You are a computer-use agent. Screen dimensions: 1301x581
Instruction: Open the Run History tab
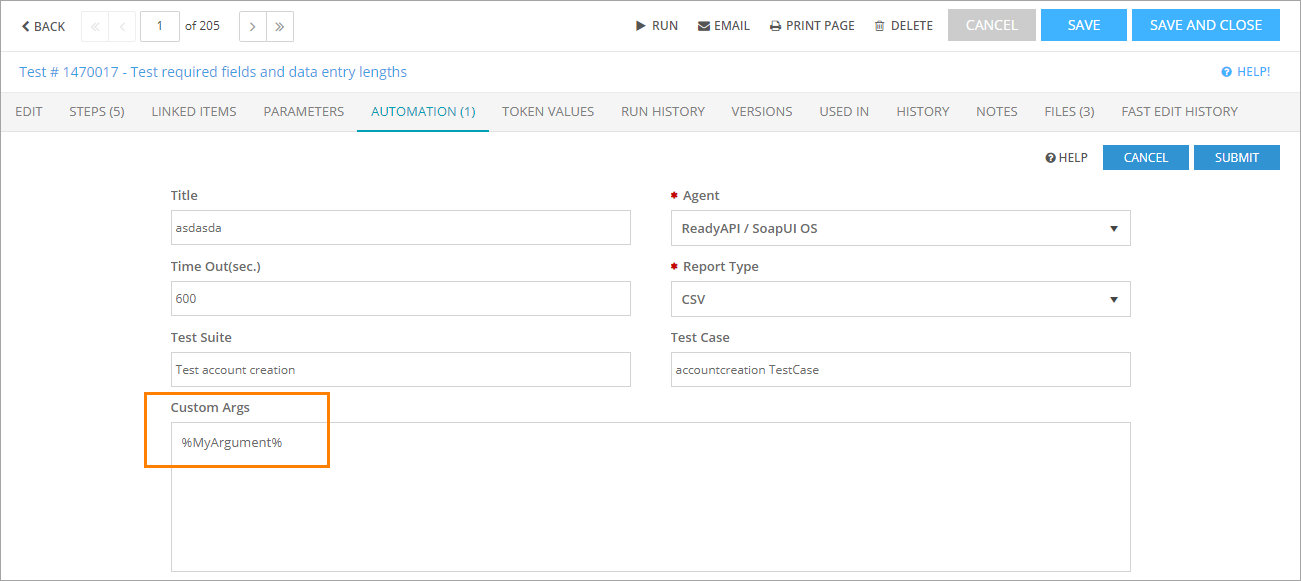(x=662, y=111)
